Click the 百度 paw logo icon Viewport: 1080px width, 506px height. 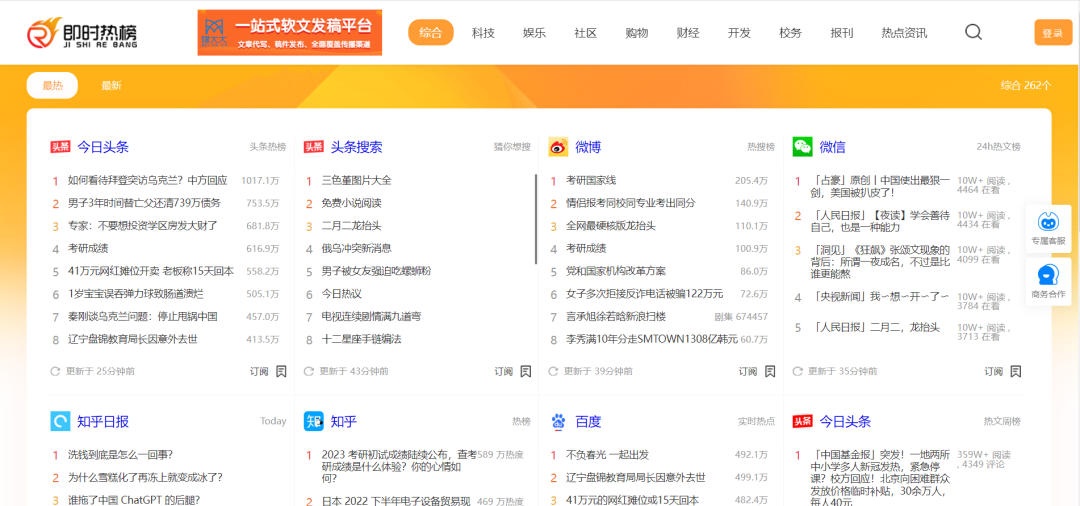pos(558,421)
